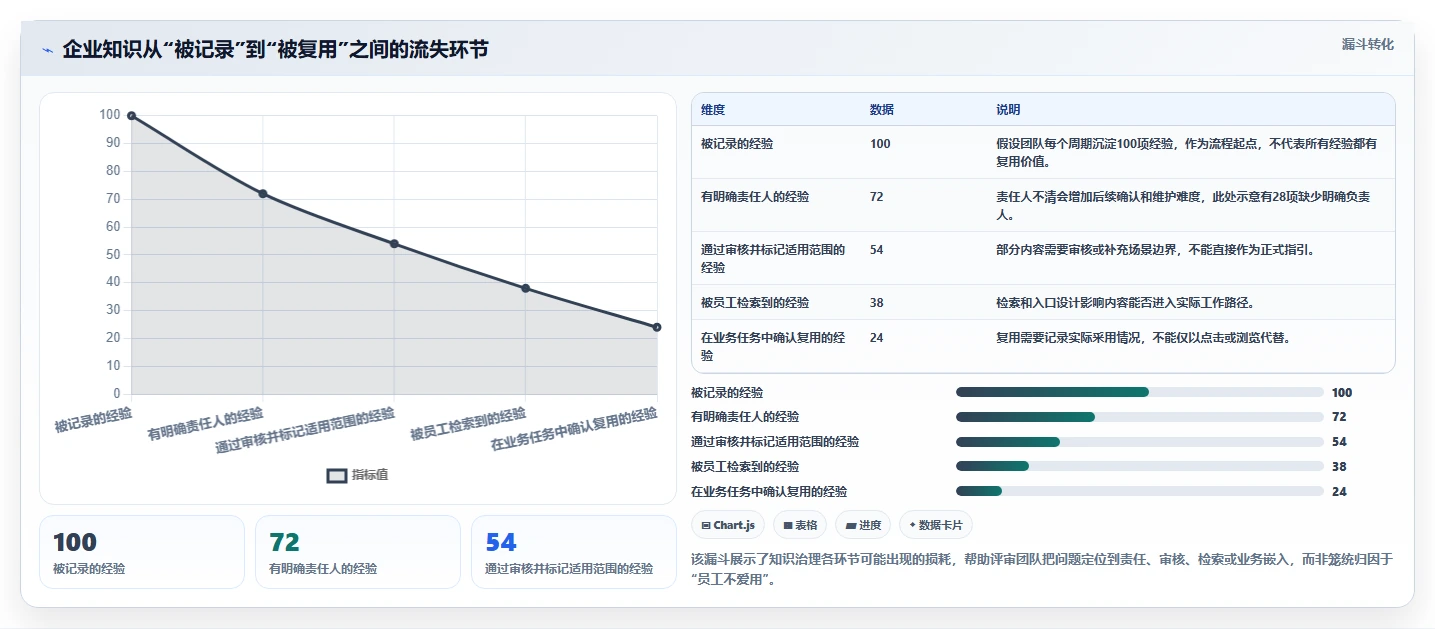The height and width of the screenshot is (629, 1435).
Task: Open the stat card showing 72
Action: click(358, 552)
